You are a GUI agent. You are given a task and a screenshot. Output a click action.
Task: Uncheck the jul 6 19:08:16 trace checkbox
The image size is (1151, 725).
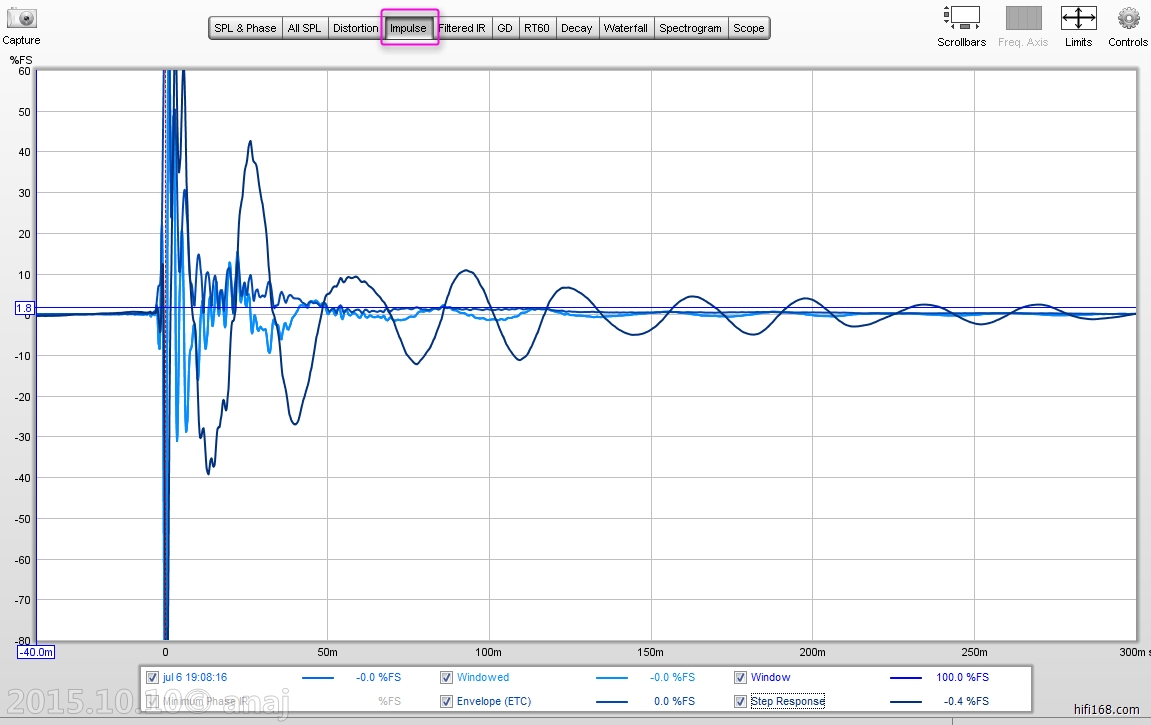pyautogui.click(x=153, y=677)
